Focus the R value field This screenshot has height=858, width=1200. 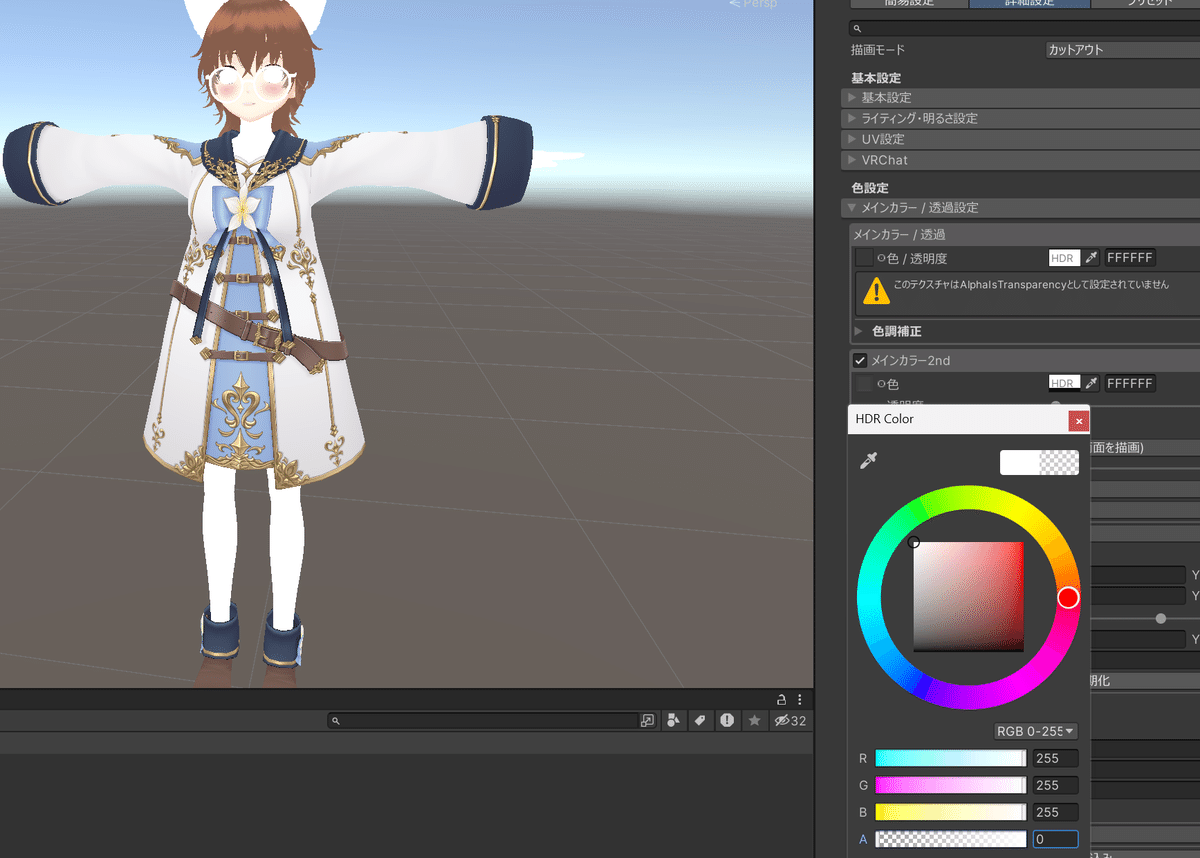click(x=1056, y=758)
